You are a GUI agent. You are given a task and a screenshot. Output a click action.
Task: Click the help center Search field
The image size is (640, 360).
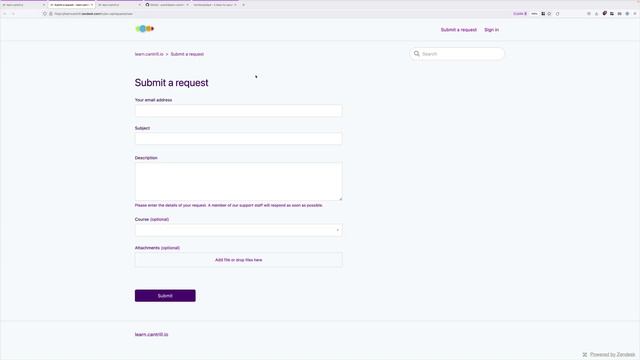pos(457,53)
